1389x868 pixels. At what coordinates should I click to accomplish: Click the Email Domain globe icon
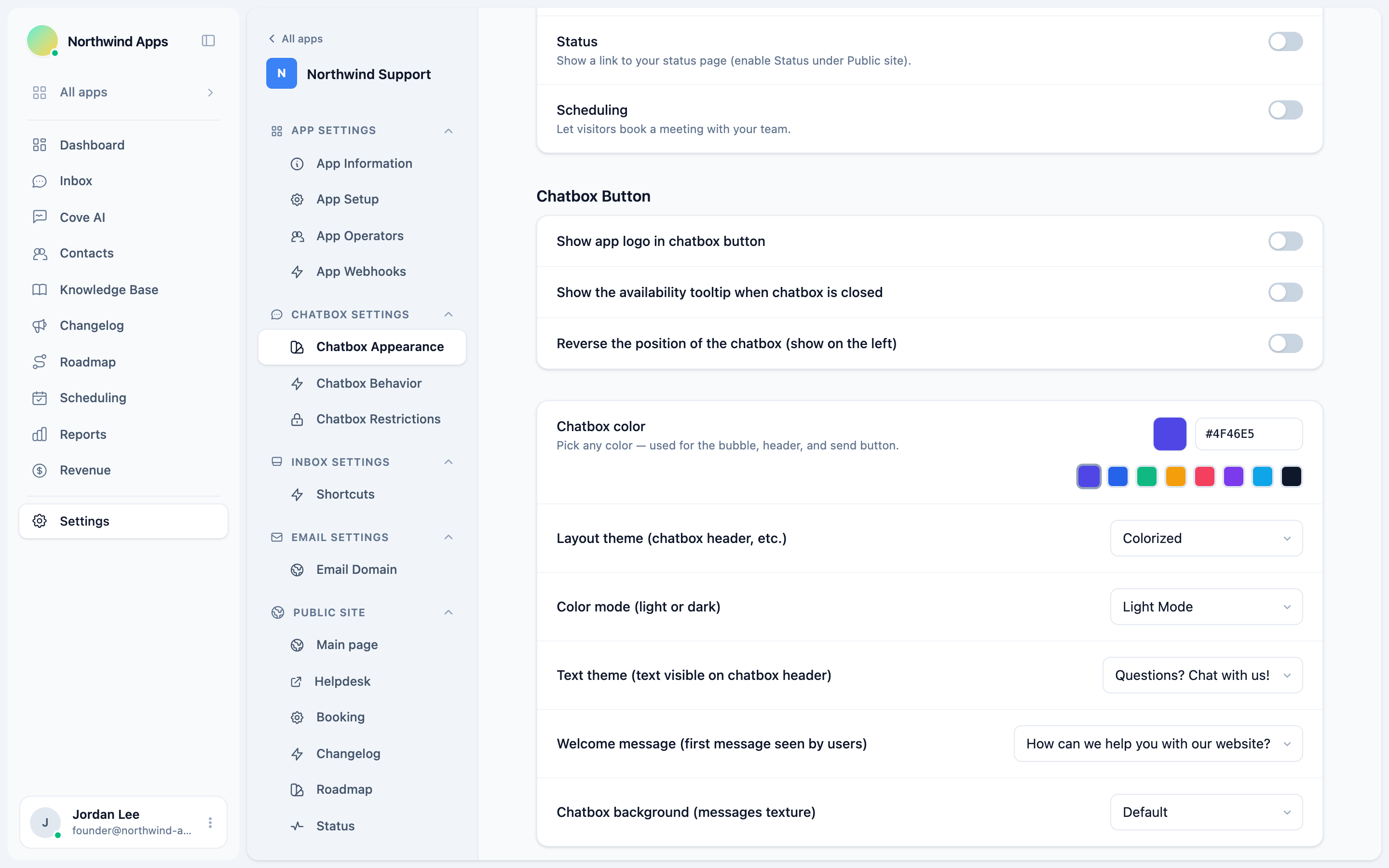(297, 570)
